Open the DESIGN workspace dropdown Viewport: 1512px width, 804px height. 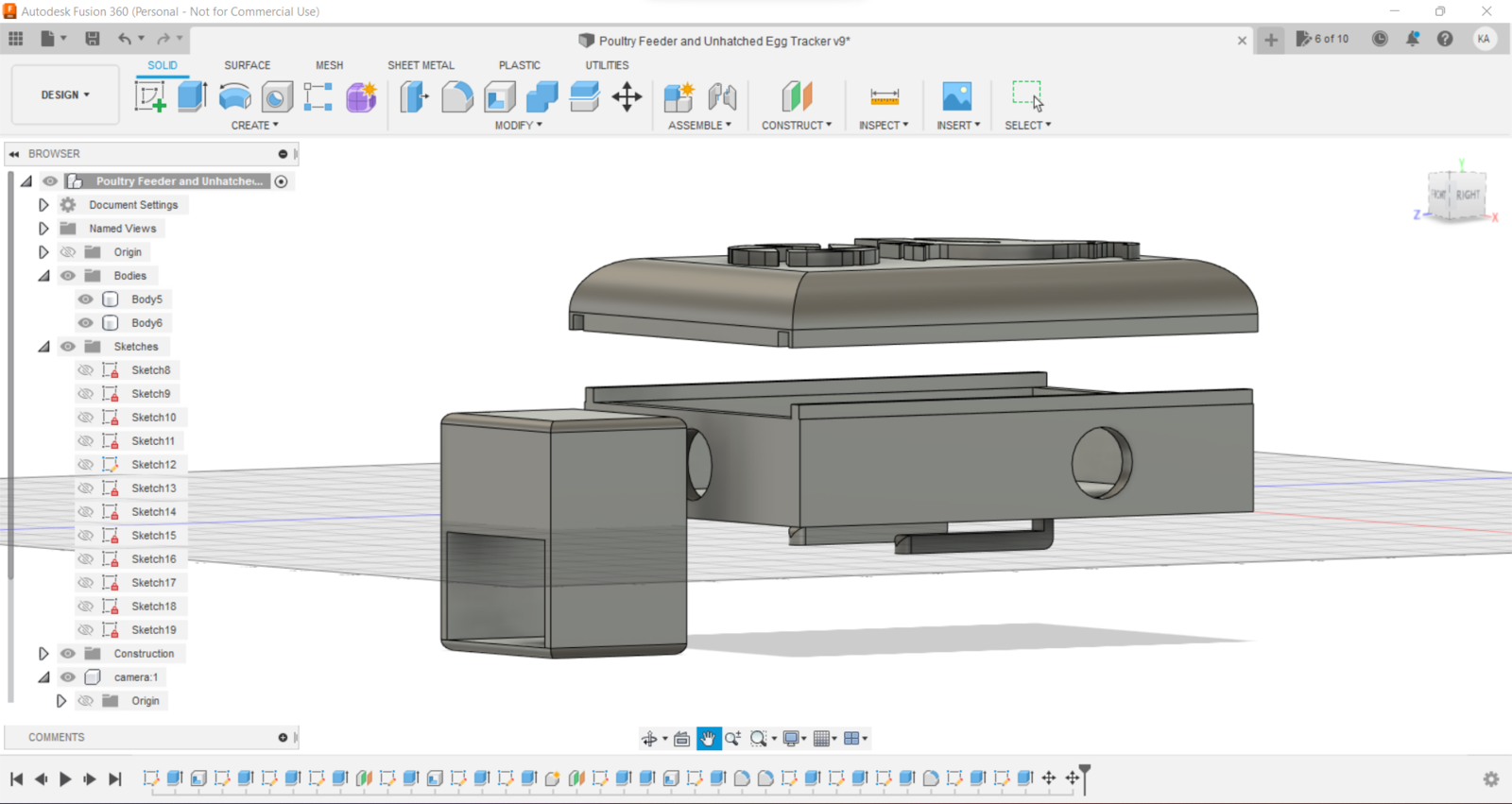(65, 94)
